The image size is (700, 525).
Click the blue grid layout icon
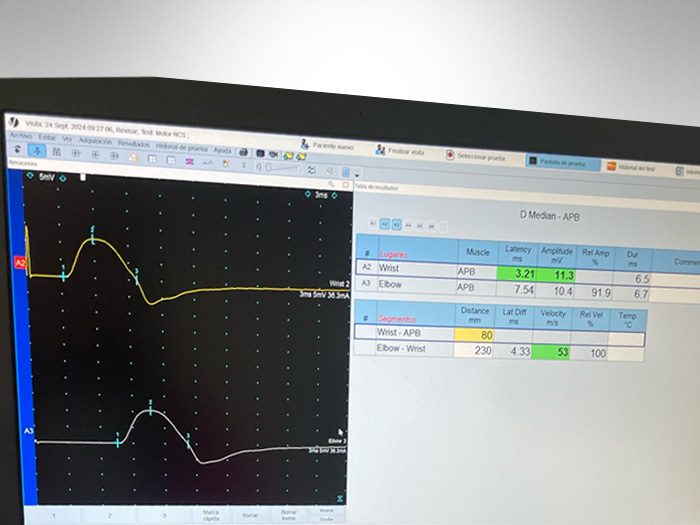point(346,172)
